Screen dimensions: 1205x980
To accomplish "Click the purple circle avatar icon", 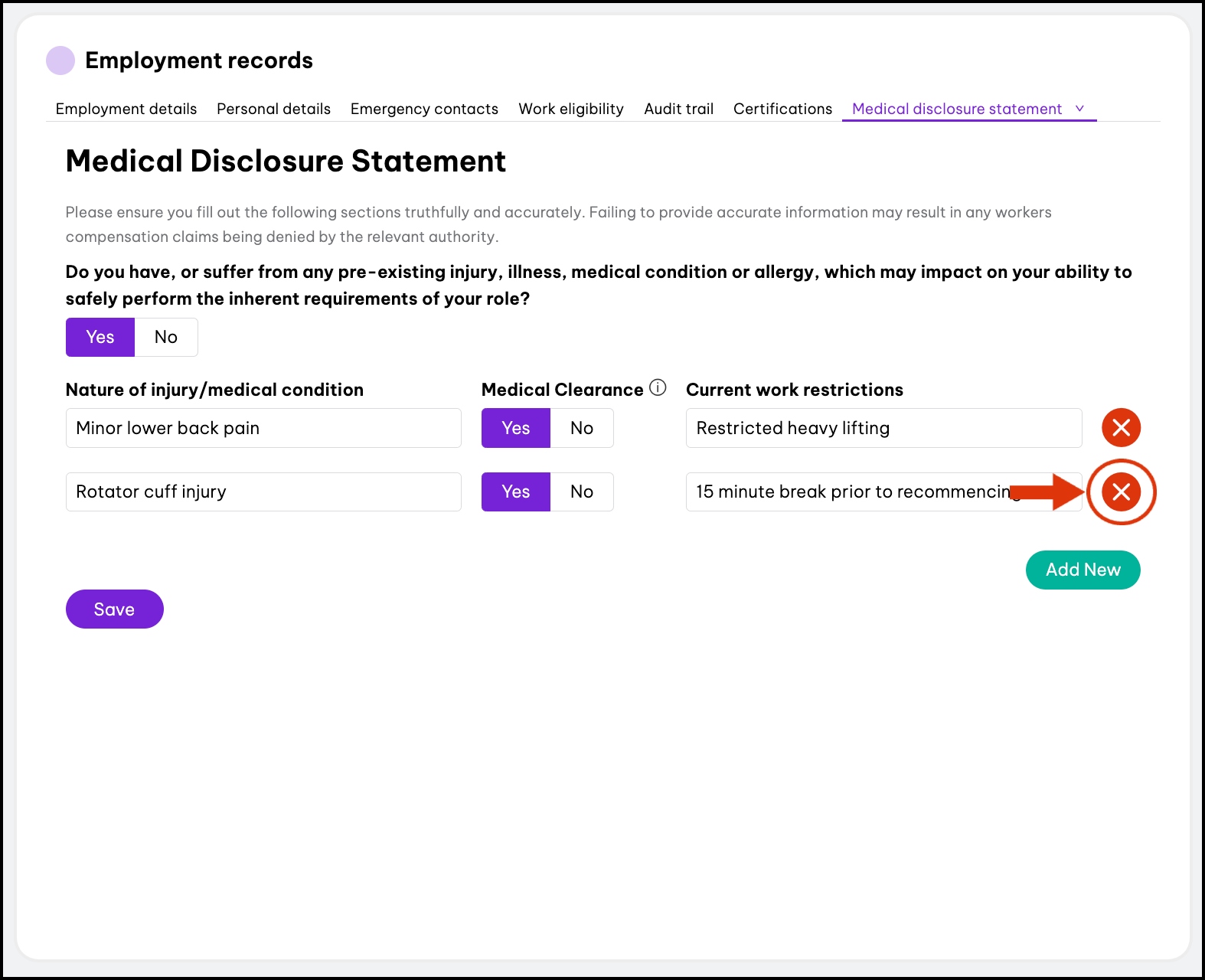I will [x=60, y=60].
